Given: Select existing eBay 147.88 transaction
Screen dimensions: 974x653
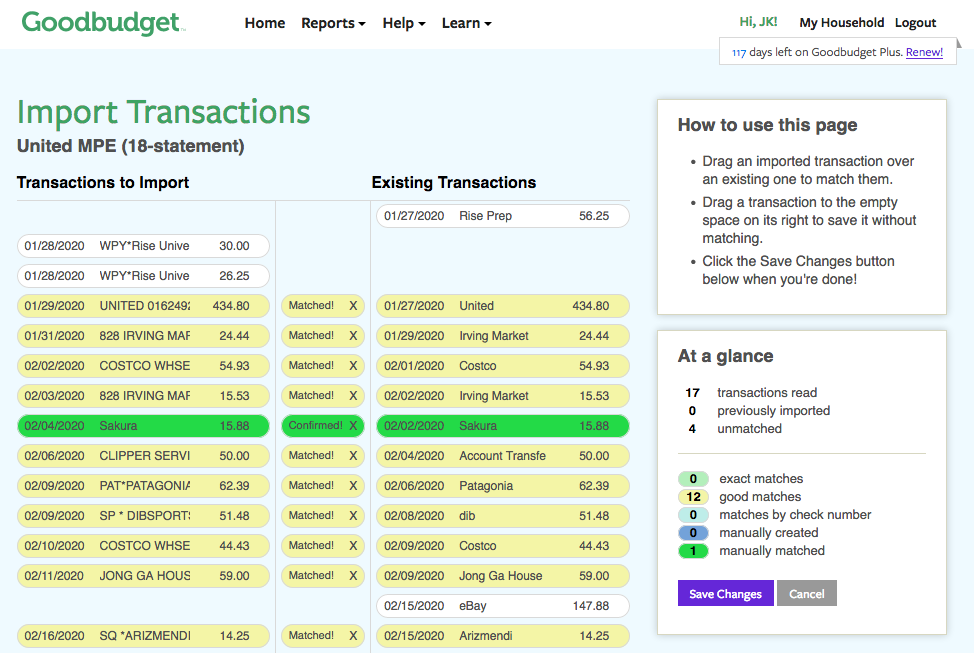Looking at the screenshot, I should point(503,606).
